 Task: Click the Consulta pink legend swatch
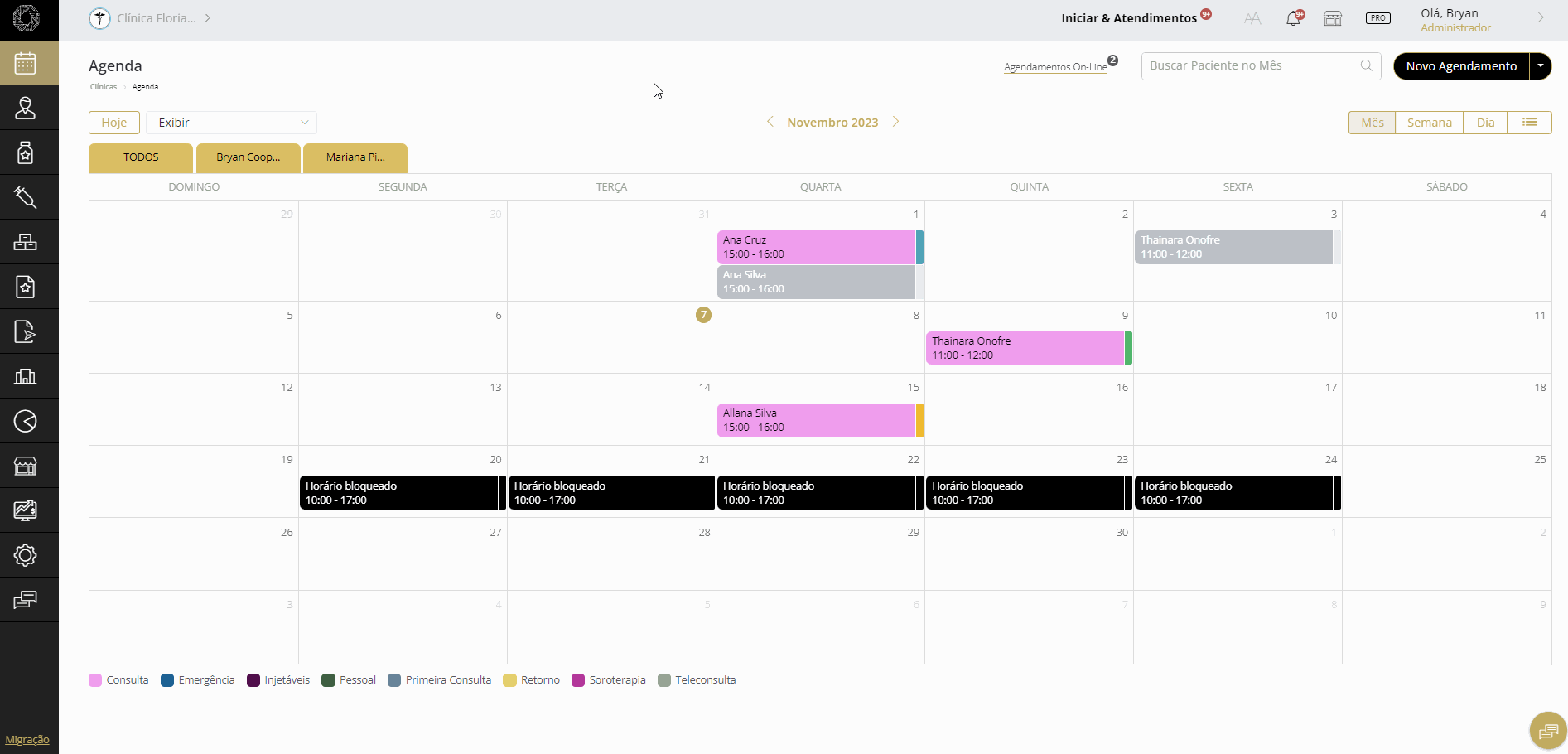pyautogui.click(x=95, y=680)
